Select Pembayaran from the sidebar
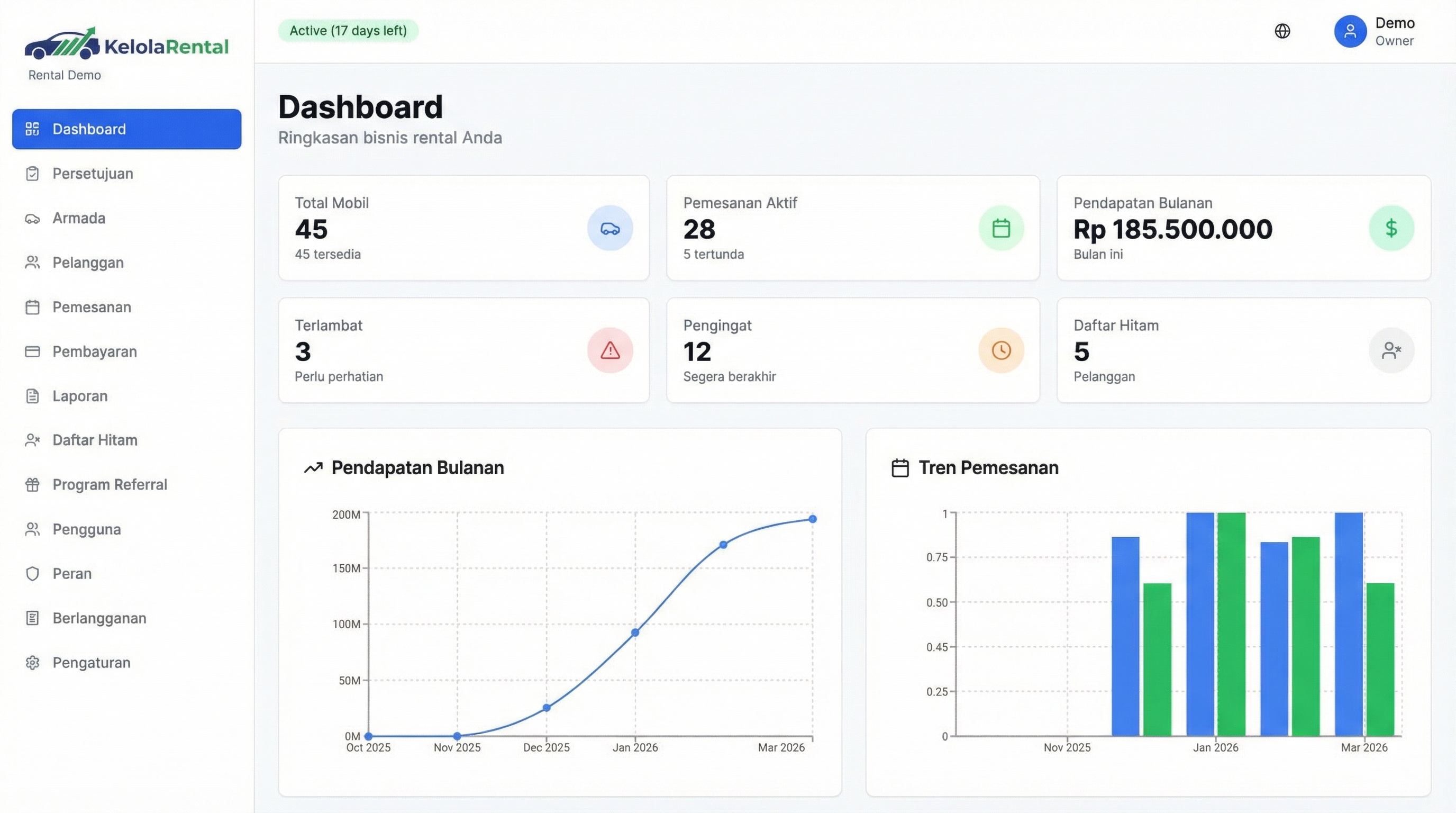 (94, 351)
